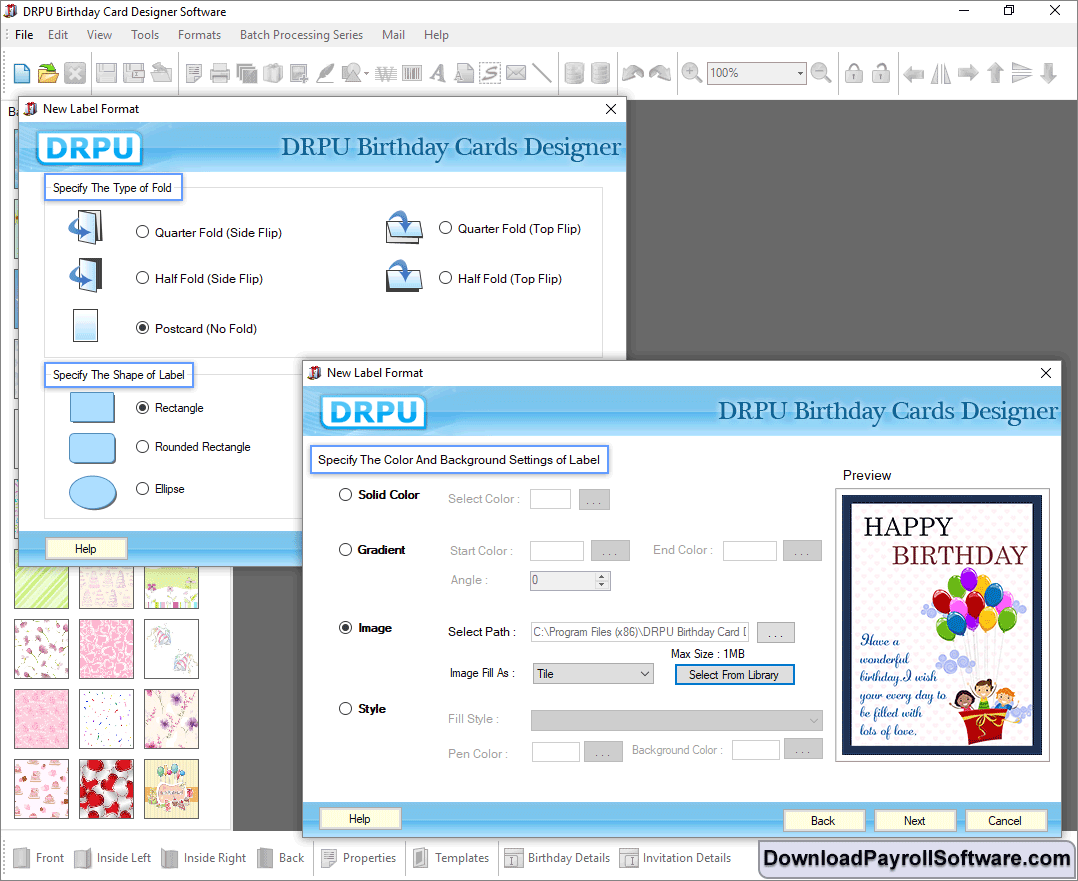This screenshot has width=1078, height=881.
Task: Open Properties in bottom bar
Action: click(x=359, y=858)
